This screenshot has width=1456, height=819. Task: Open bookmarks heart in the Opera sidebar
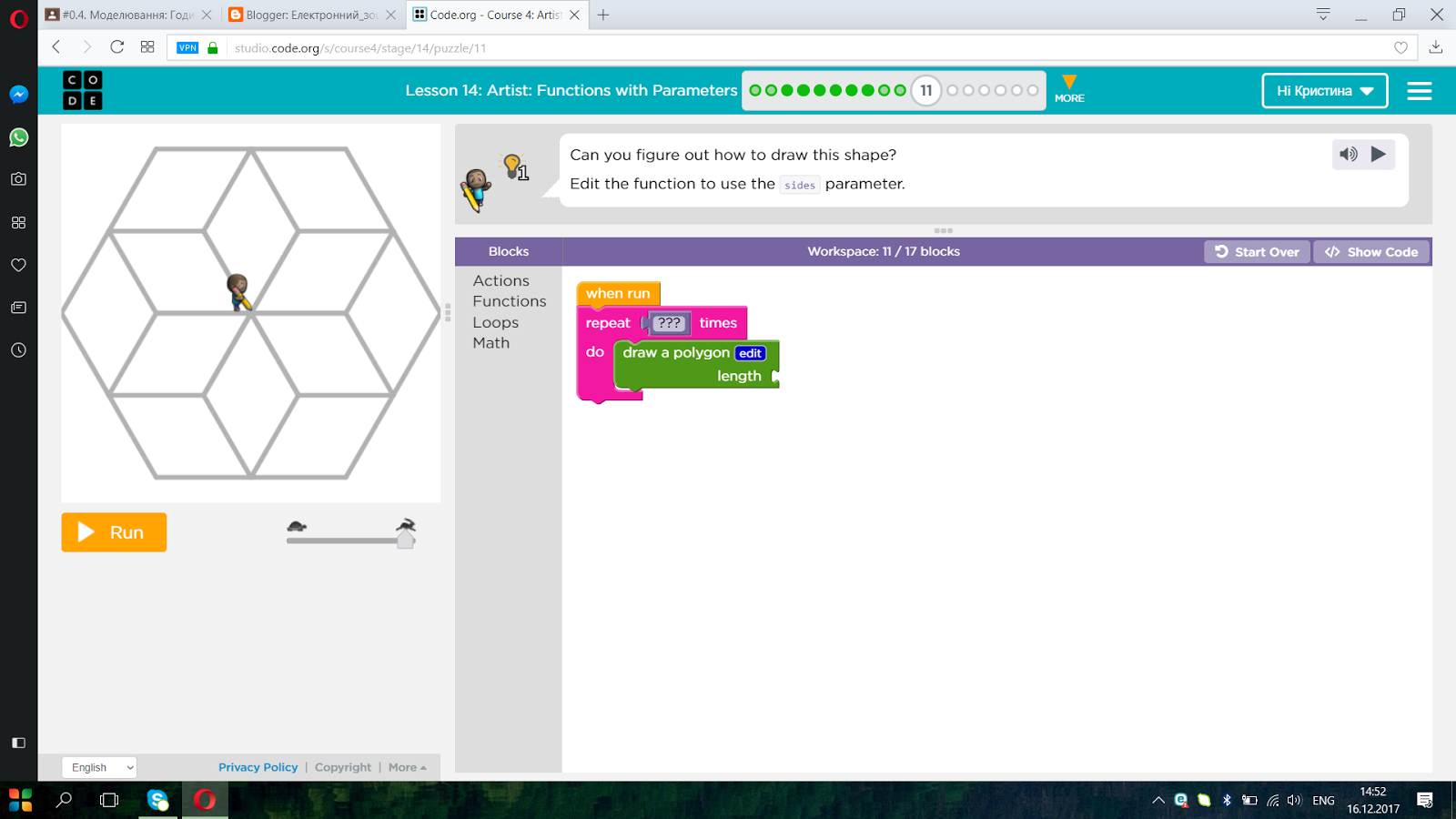pyautogui.click(x=19, y=265)
